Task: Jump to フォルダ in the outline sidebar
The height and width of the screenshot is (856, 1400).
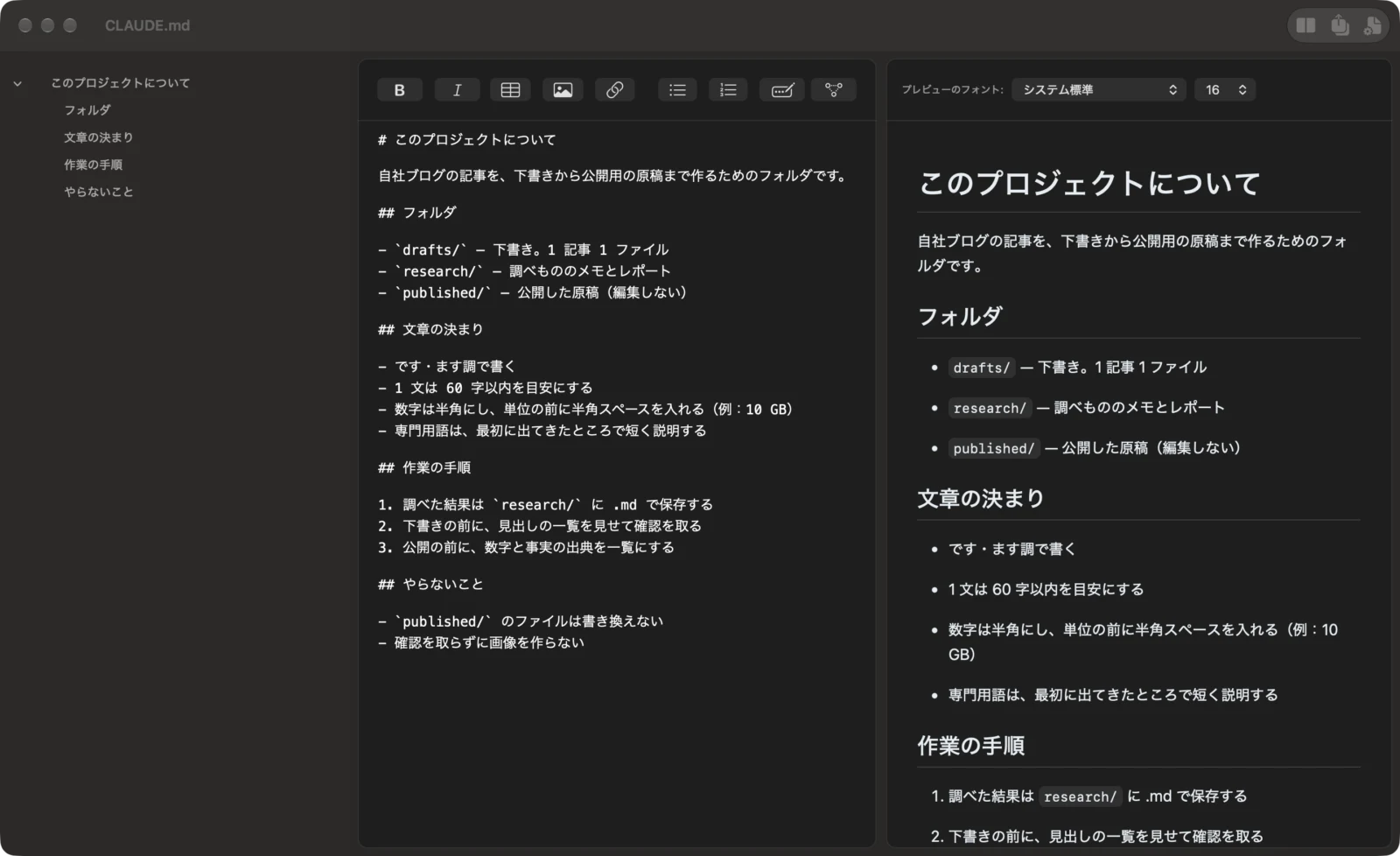Action: [87, 110]
